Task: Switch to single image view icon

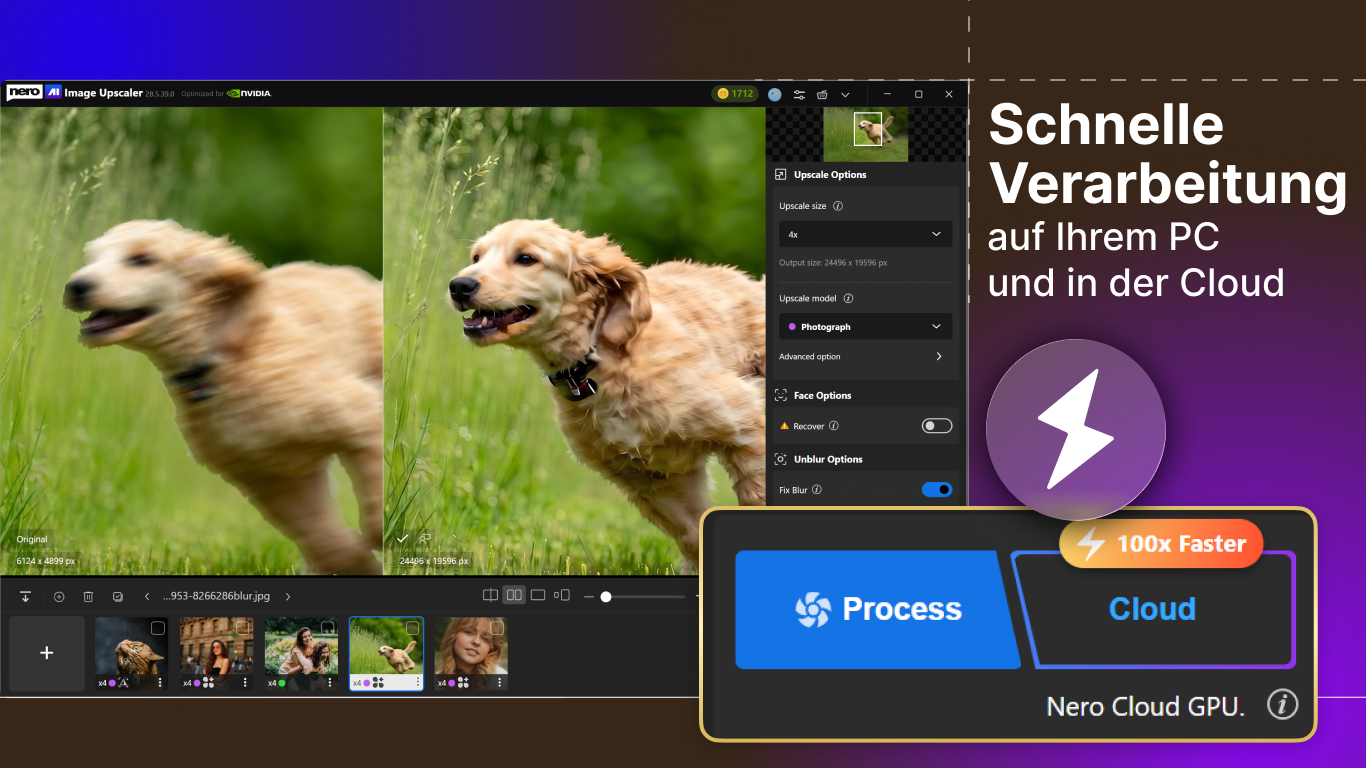Action: tap(538, 595)
